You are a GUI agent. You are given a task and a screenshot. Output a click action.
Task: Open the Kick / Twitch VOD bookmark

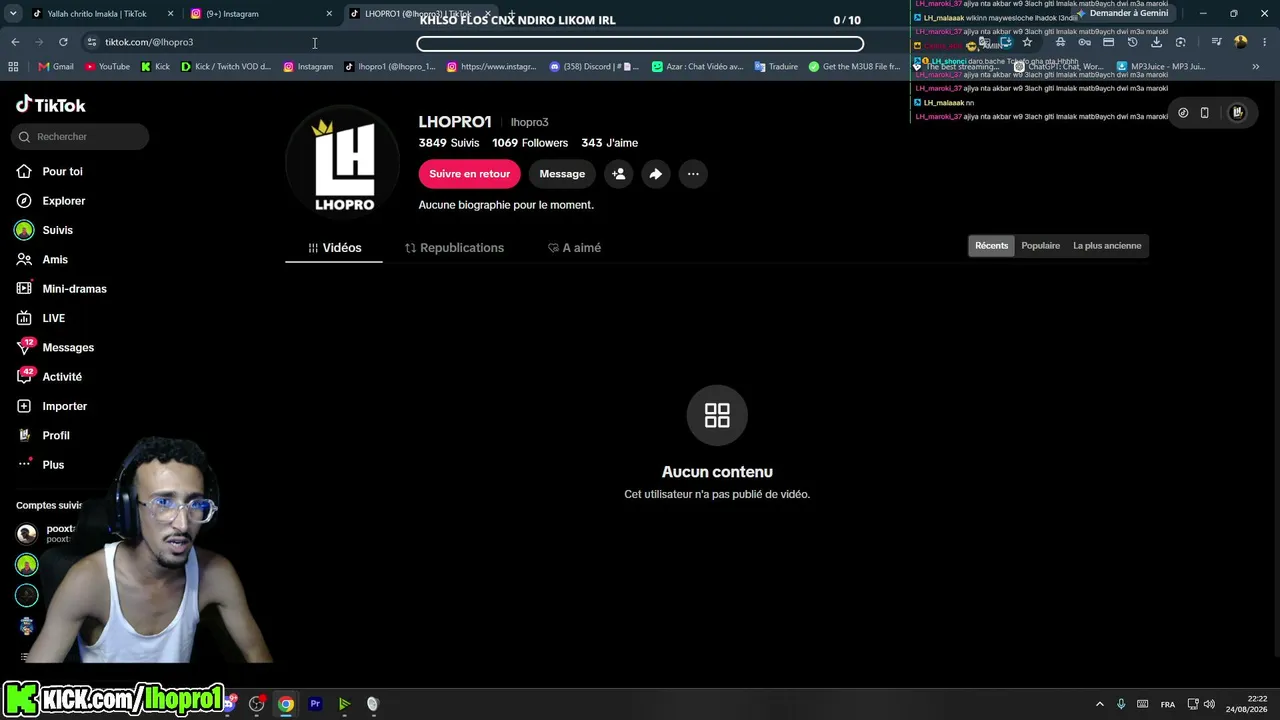tap(225, 67)
